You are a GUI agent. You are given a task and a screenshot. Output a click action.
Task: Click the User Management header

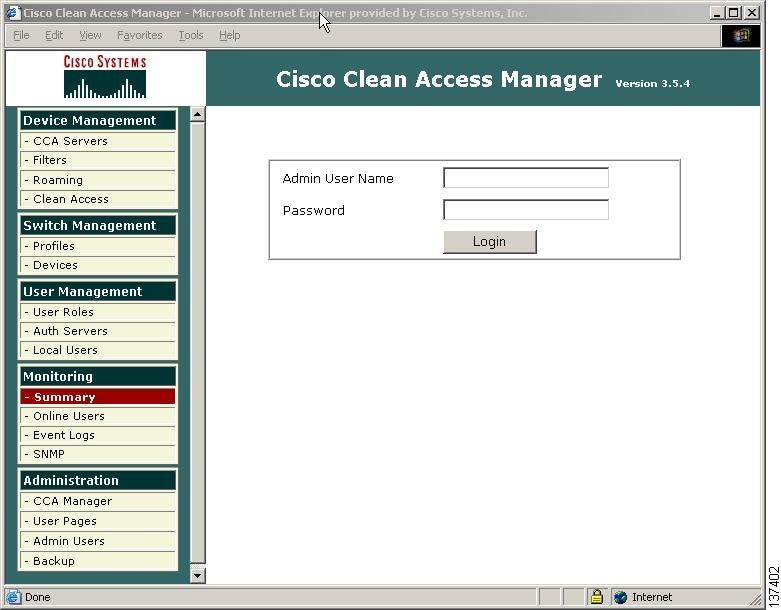tap(98, 291)
